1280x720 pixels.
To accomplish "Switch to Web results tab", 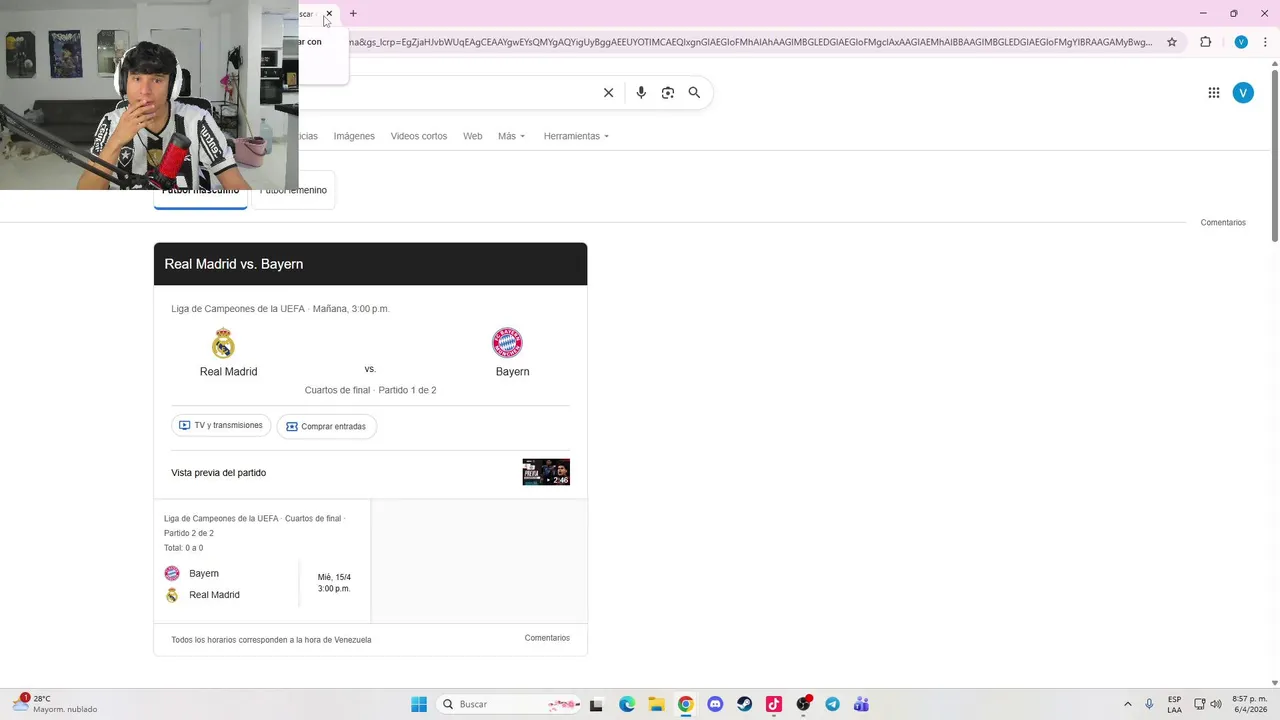I will pos(473,136).
